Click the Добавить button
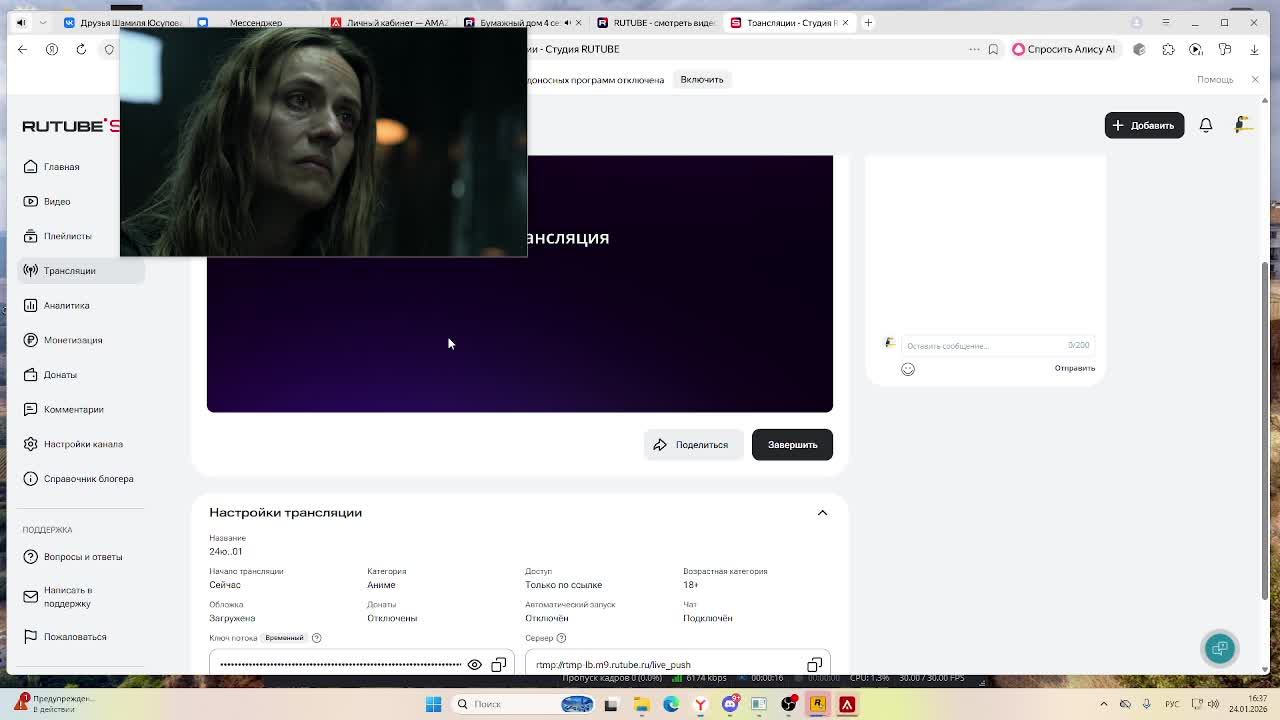The height and width of the screenshot is (720, 1280). pyautogui.click(x=1144, y=125)
